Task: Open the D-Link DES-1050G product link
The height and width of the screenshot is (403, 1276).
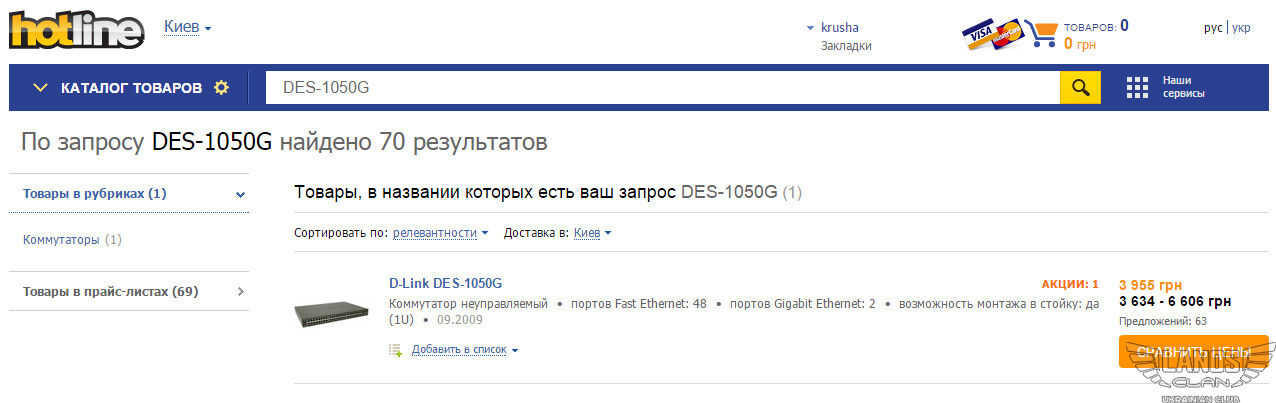Action: coord(445,283)
